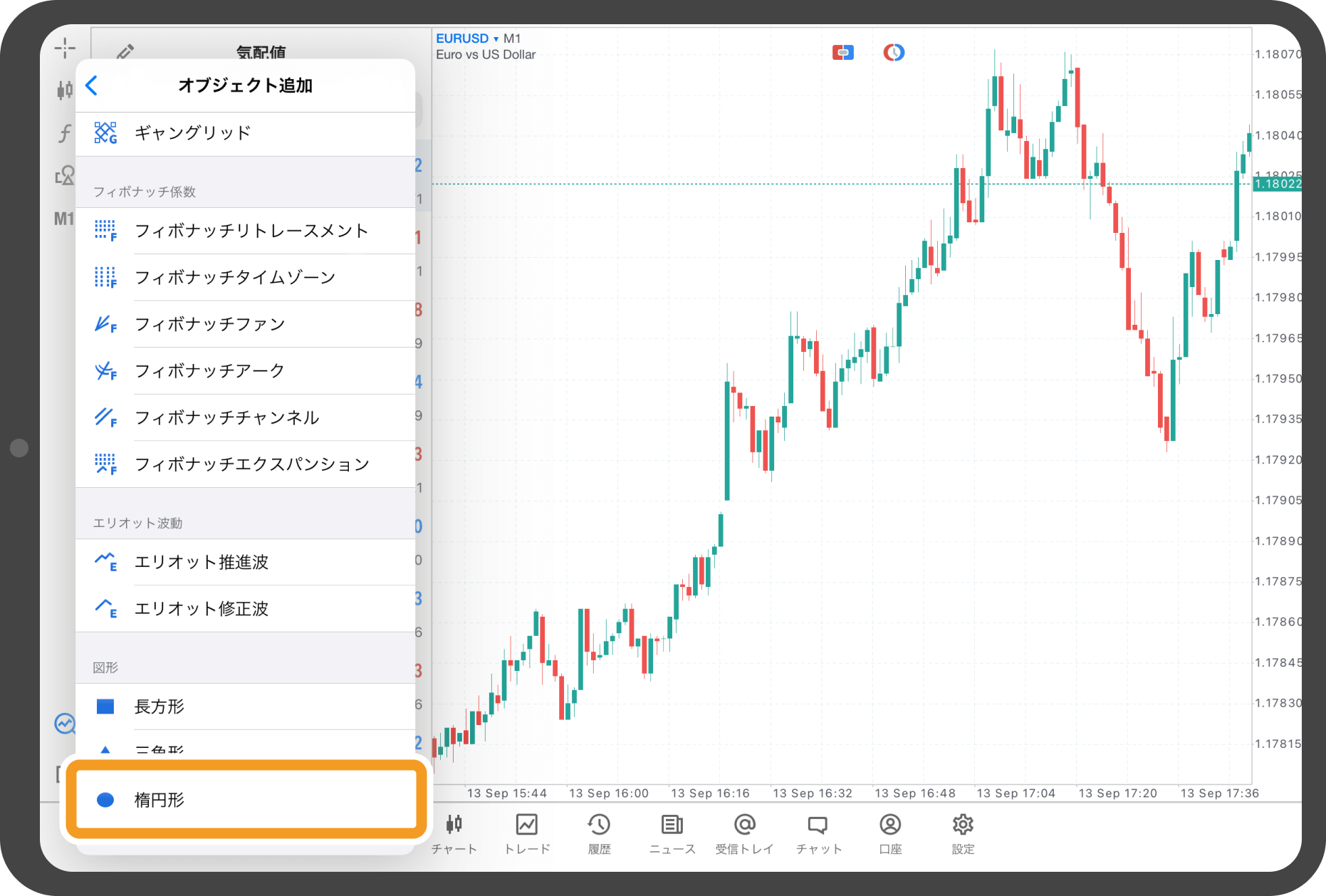Pick the フィボナッチファン drawing tool
This screenshot has height=896, width=1326.
pos(209,324)
